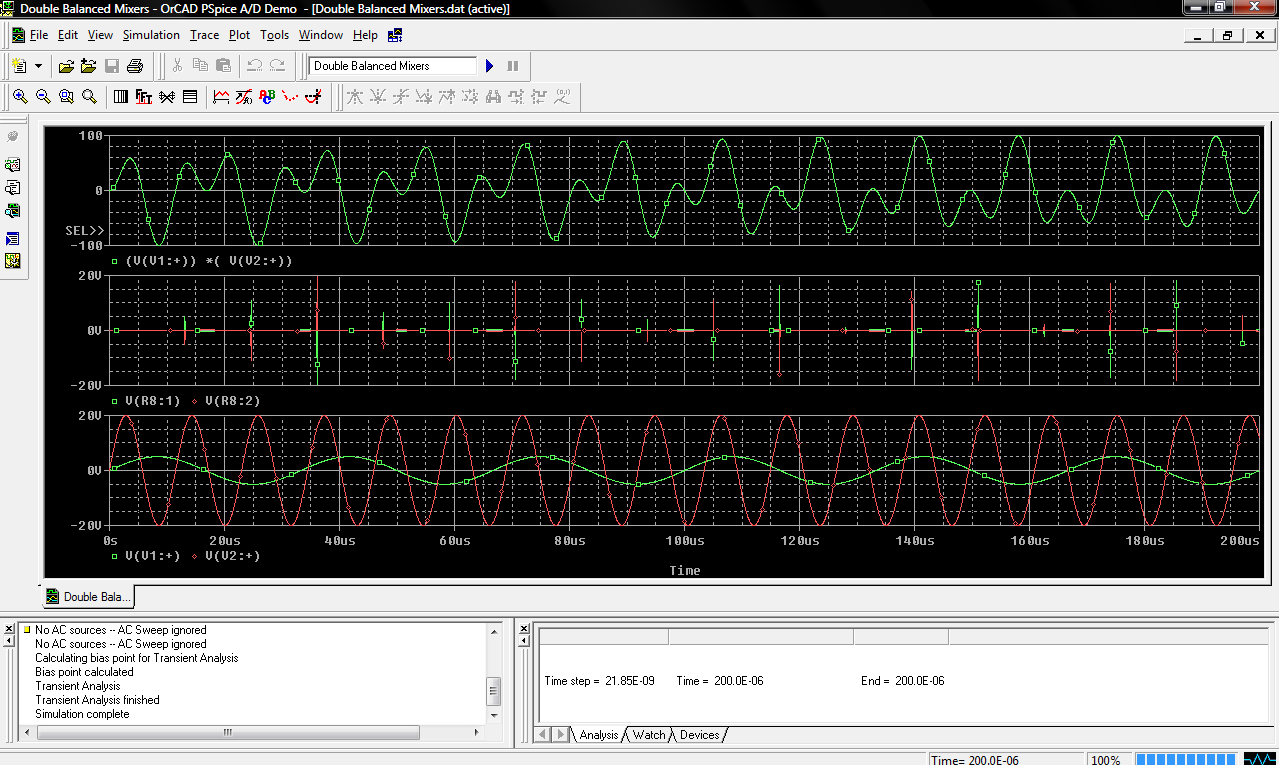Click the Zoom Out magnifier icon
Viewport: 1279px width, 765px height.
[x=43, y=97]
